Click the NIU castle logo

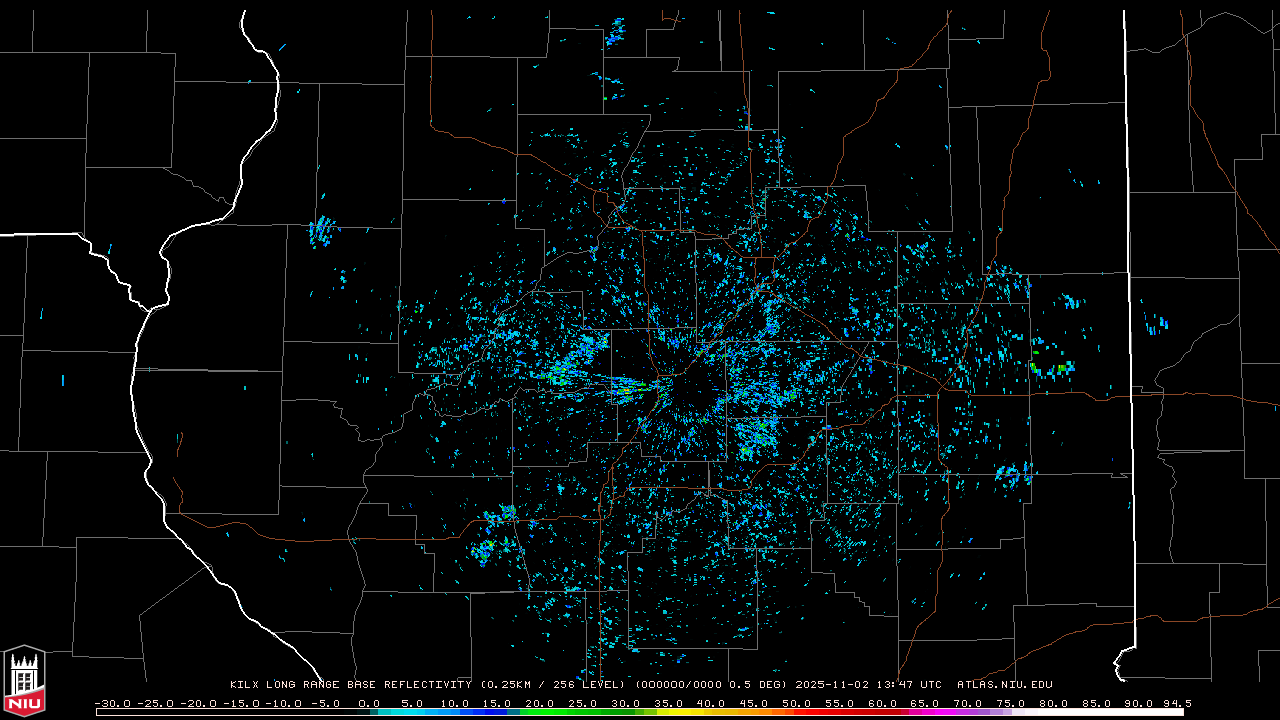pos(24,682)
